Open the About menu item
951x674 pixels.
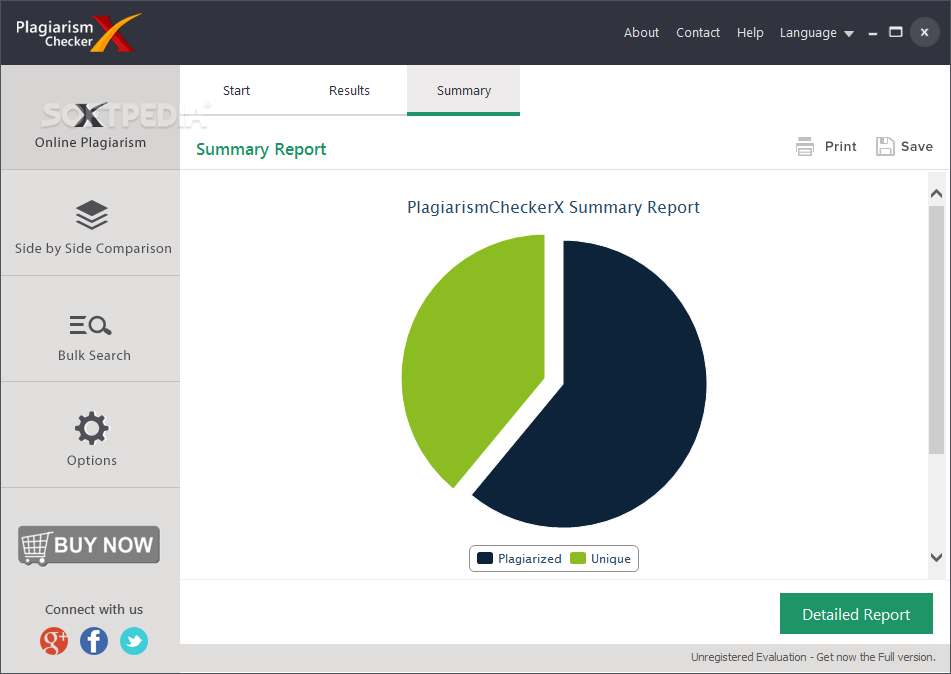coord(641,33)
